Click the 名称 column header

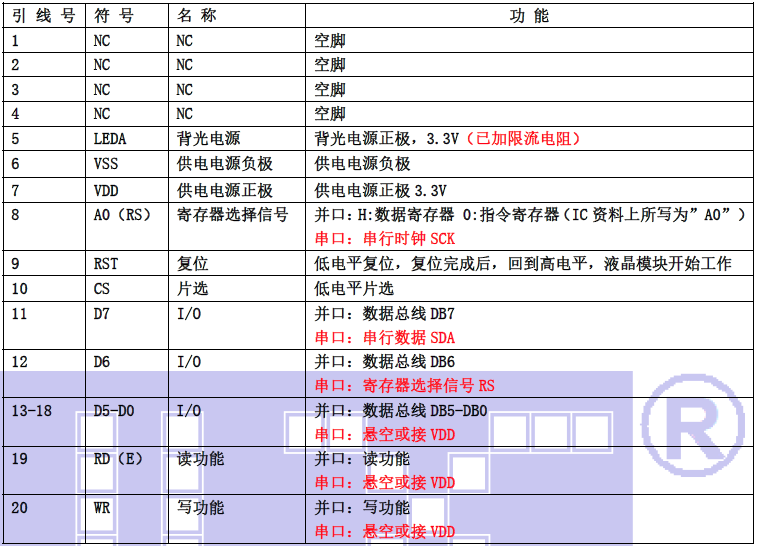click(x=196, y=16)
